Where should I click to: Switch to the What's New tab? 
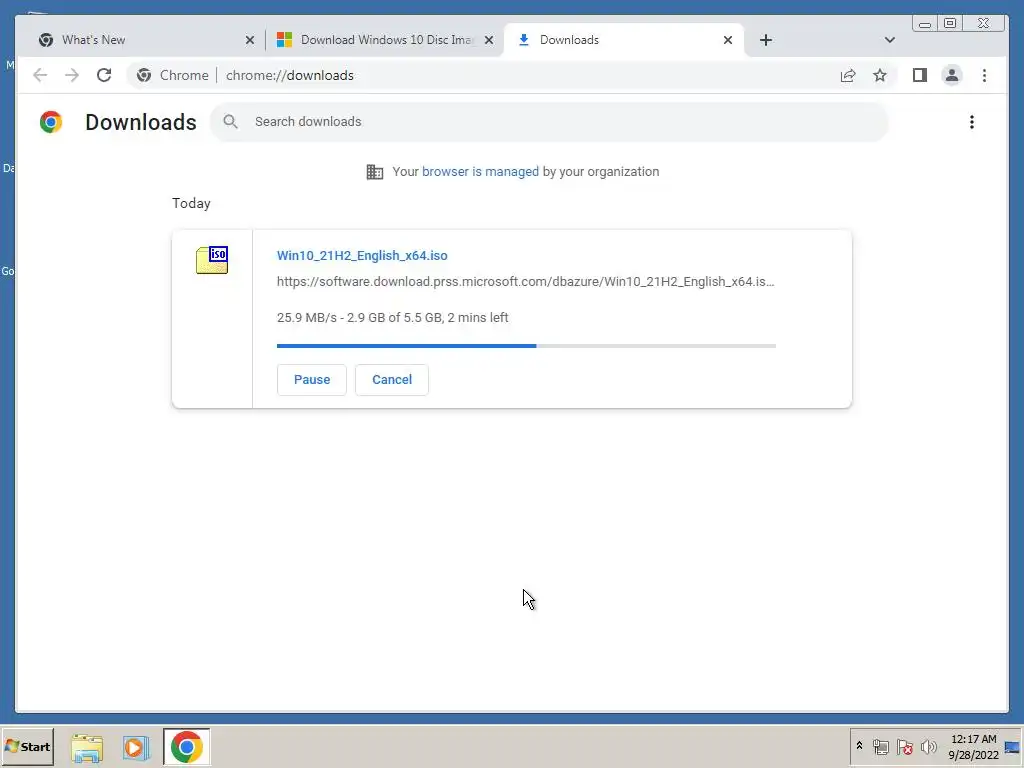(x=145, y=40)
